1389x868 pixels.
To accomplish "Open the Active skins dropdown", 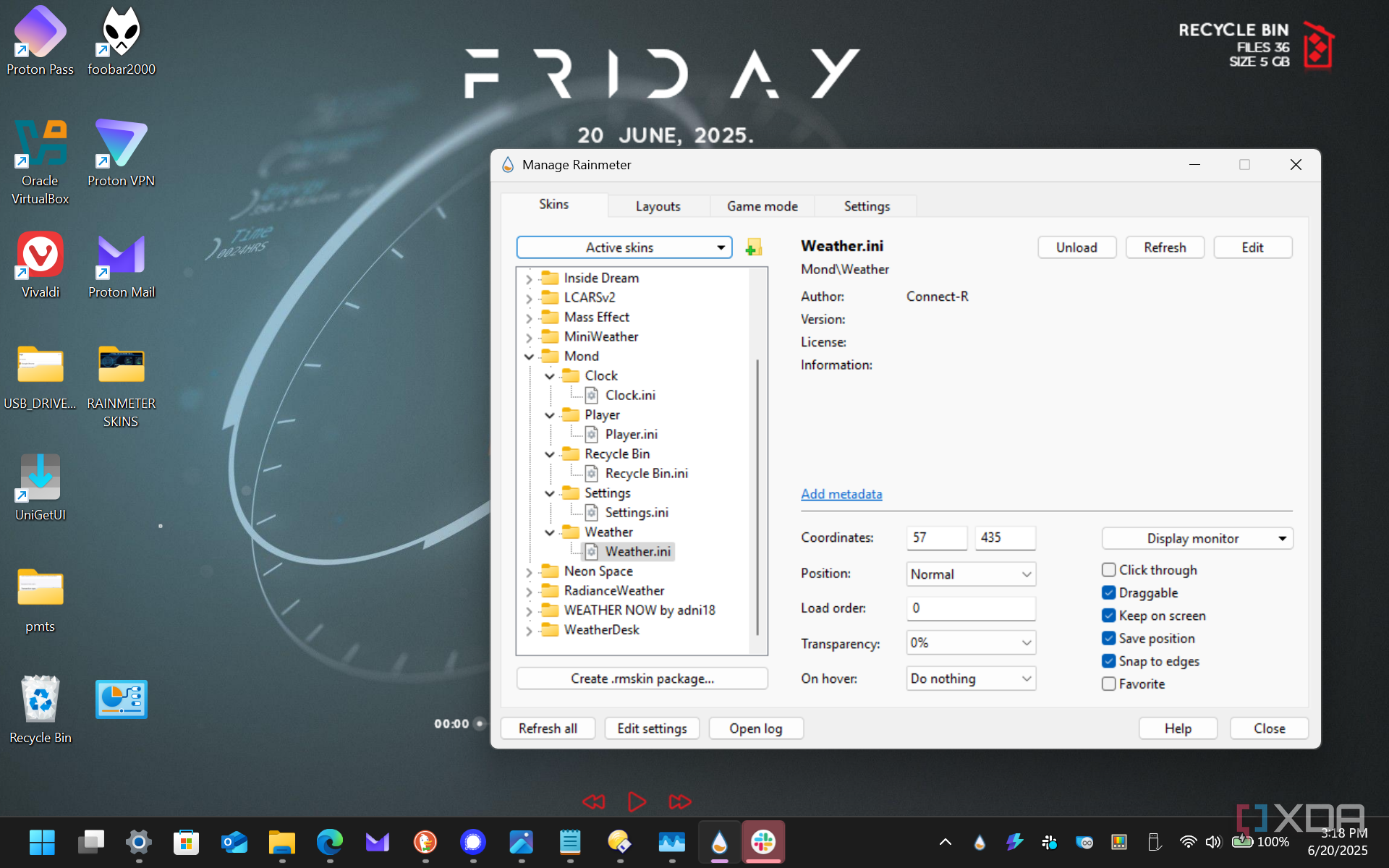I will [624, 247].
